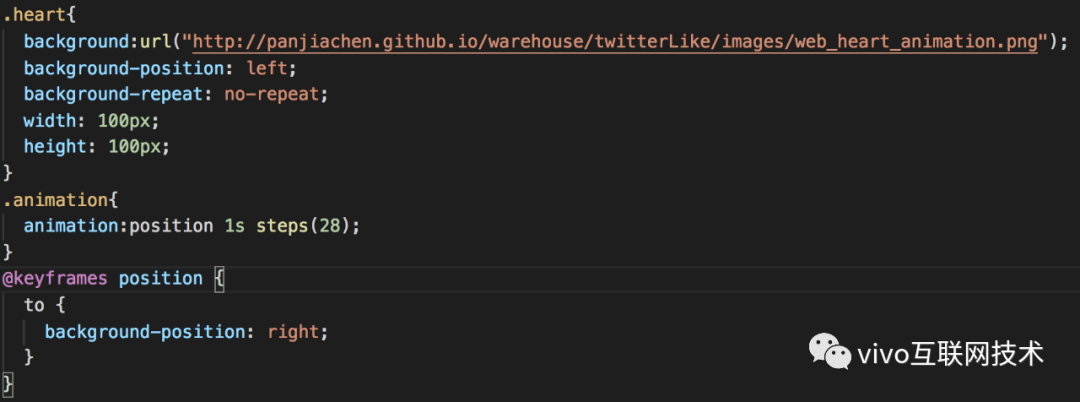This screenshot has width=1080, height=402.
Task: Click the 'to' keyframe selector
Action: click(34, 304)
